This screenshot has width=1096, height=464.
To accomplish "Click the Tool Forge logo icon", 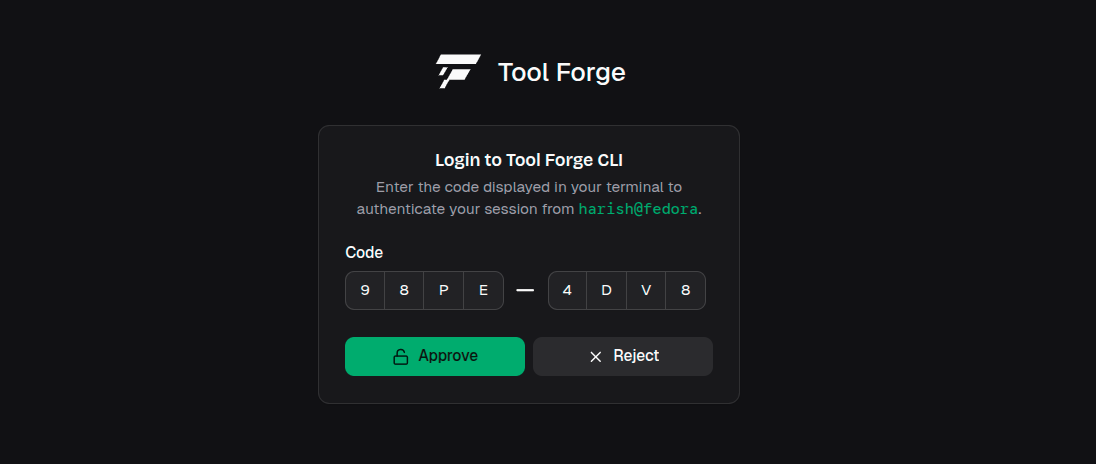I will (458, 72).
